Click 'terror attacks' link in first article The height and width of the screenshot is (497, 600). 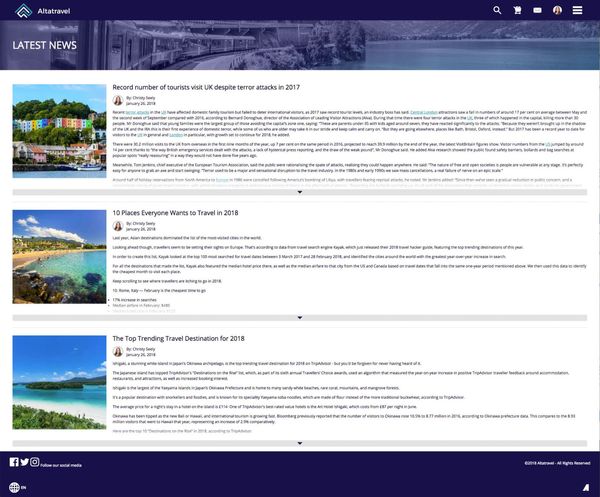(x=137, y=112)
